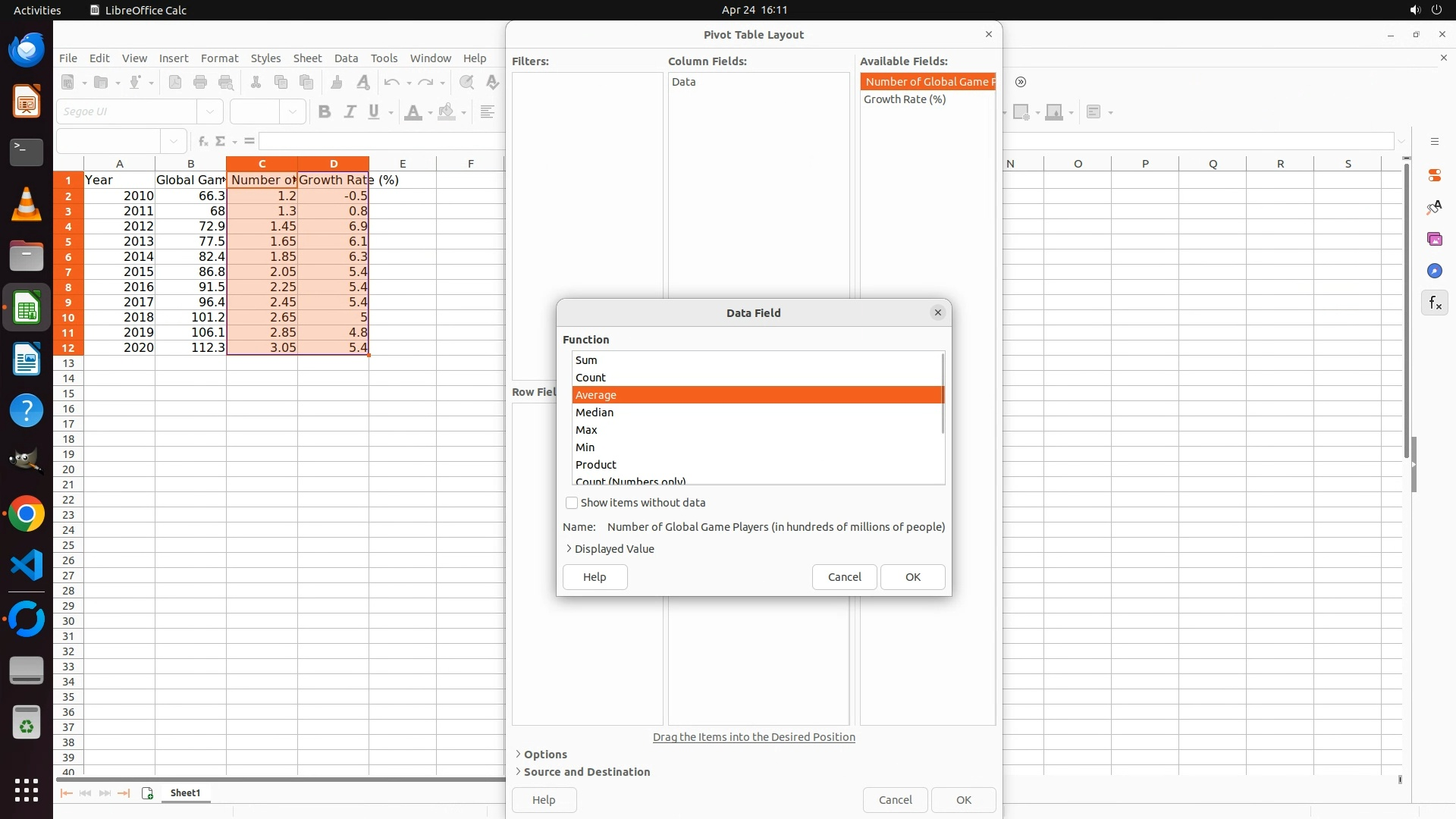Image resolution: width=1456 pixels, height=819 pixels.
Task: Launch Thunderbird from the dock
Action: [27, 51]
